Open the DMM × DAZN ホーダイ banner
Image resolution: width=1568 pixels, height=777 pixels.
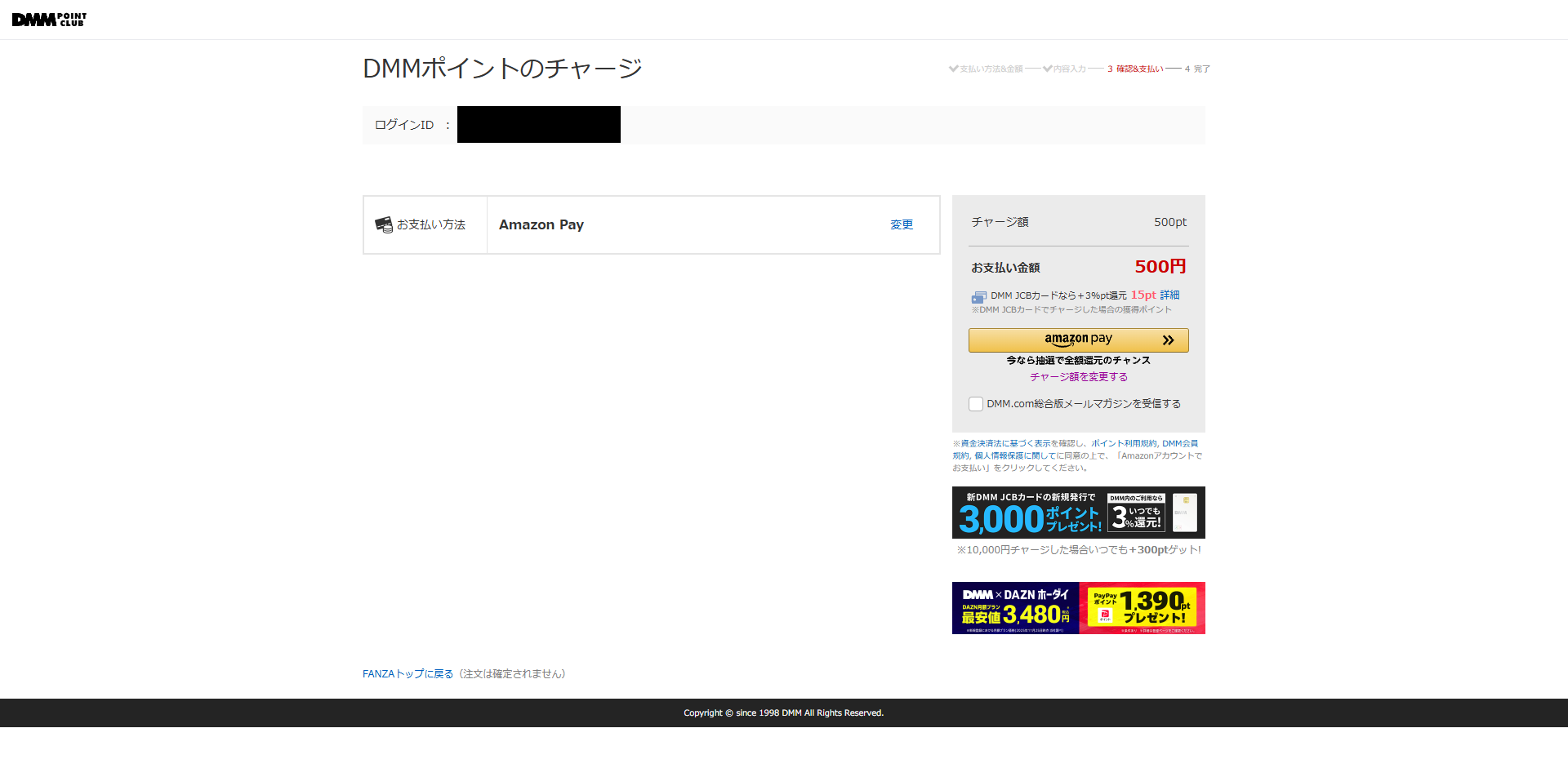[x=1078, y=608]
